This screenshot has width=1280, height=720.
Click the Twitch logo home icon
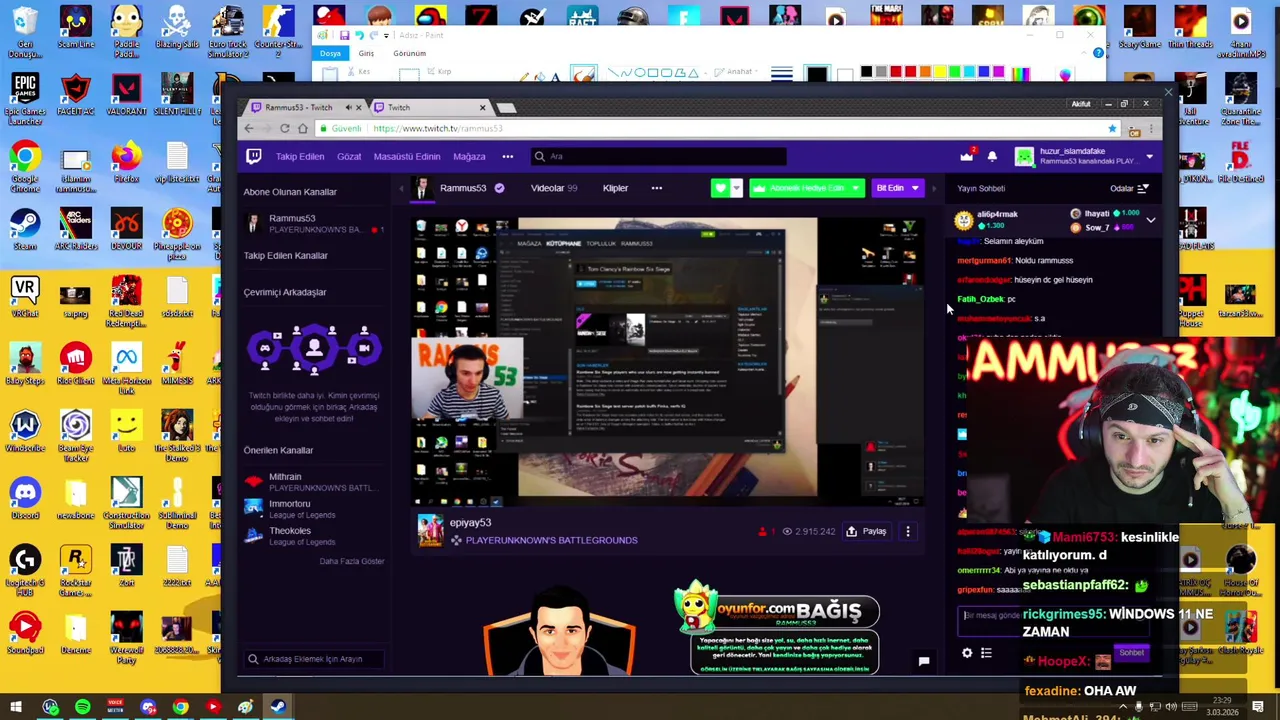click(254, 156)
